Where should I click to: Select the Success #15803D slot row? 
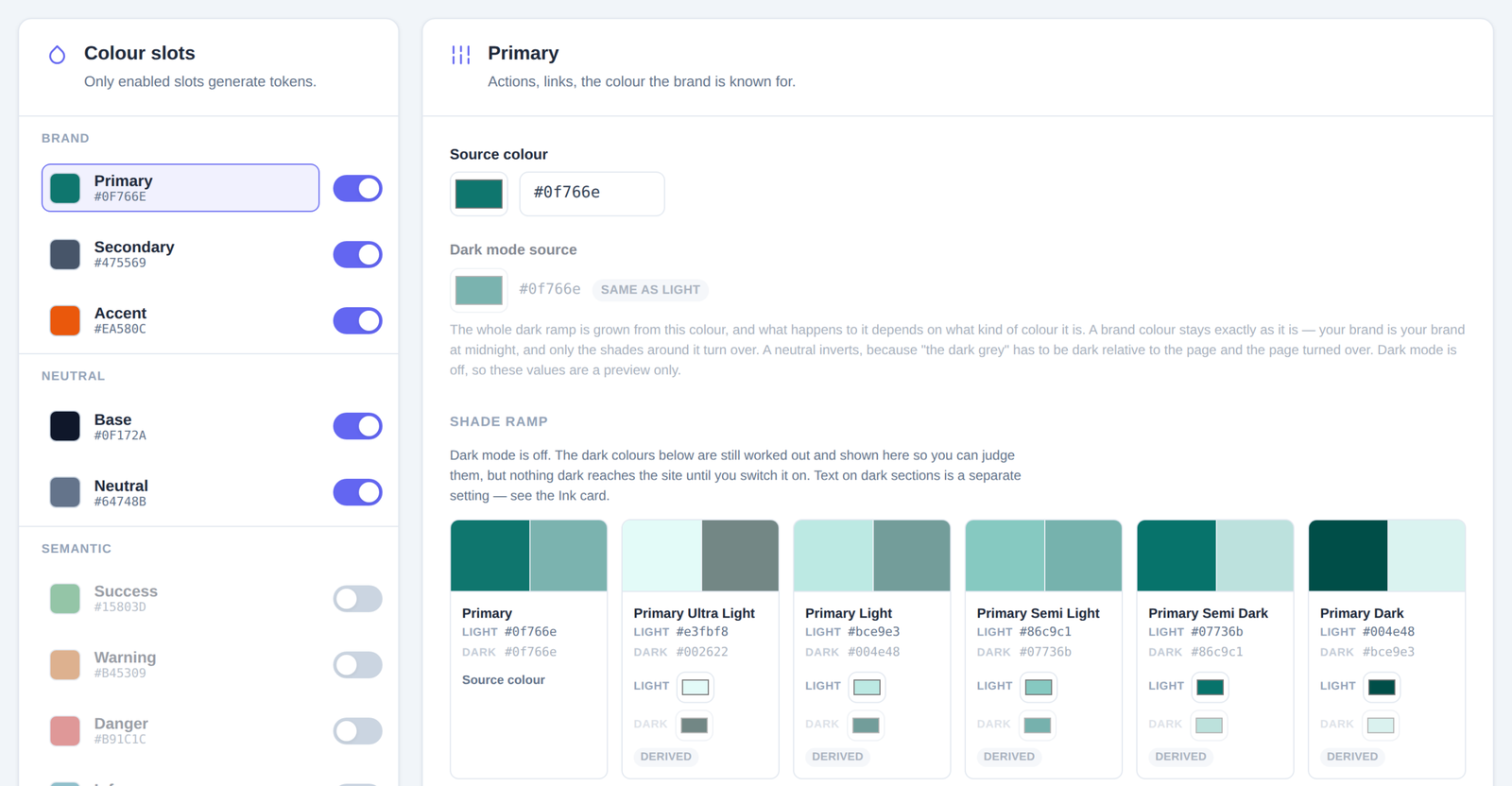180,598
